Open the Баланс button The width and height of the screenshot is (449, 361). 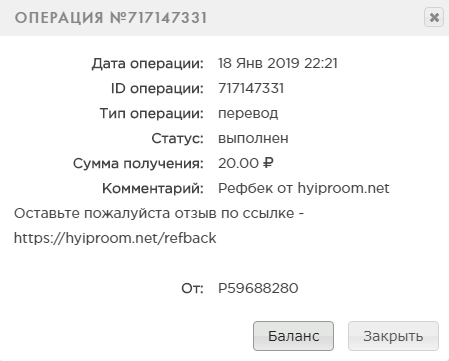coord(293,336)
